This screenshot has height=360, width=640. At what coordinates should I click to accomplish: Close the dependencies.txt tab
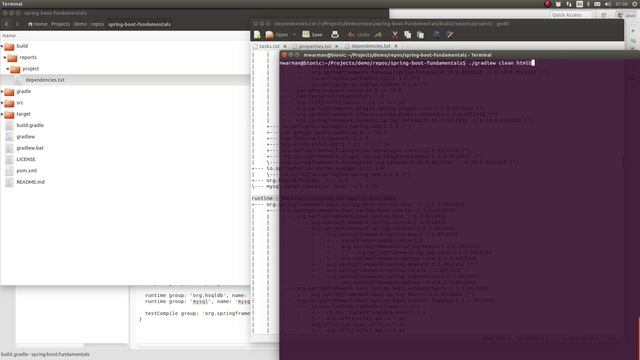coord(396,46)
